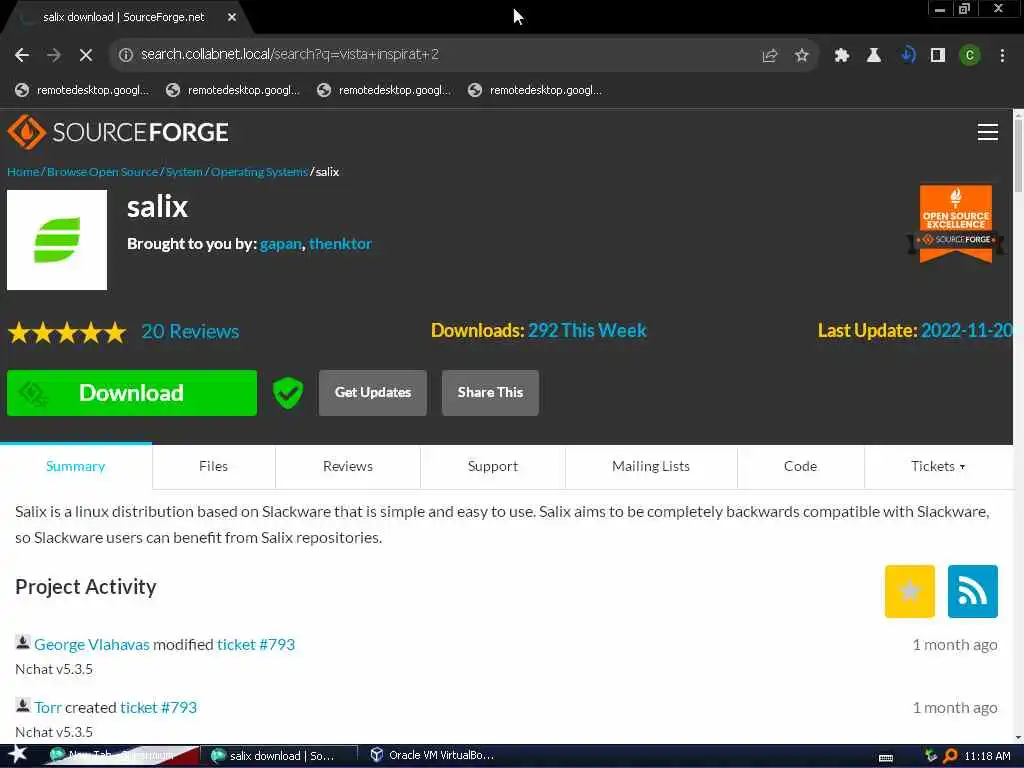Click the Share This button
1024x768 pixels.
click(490, 393)
